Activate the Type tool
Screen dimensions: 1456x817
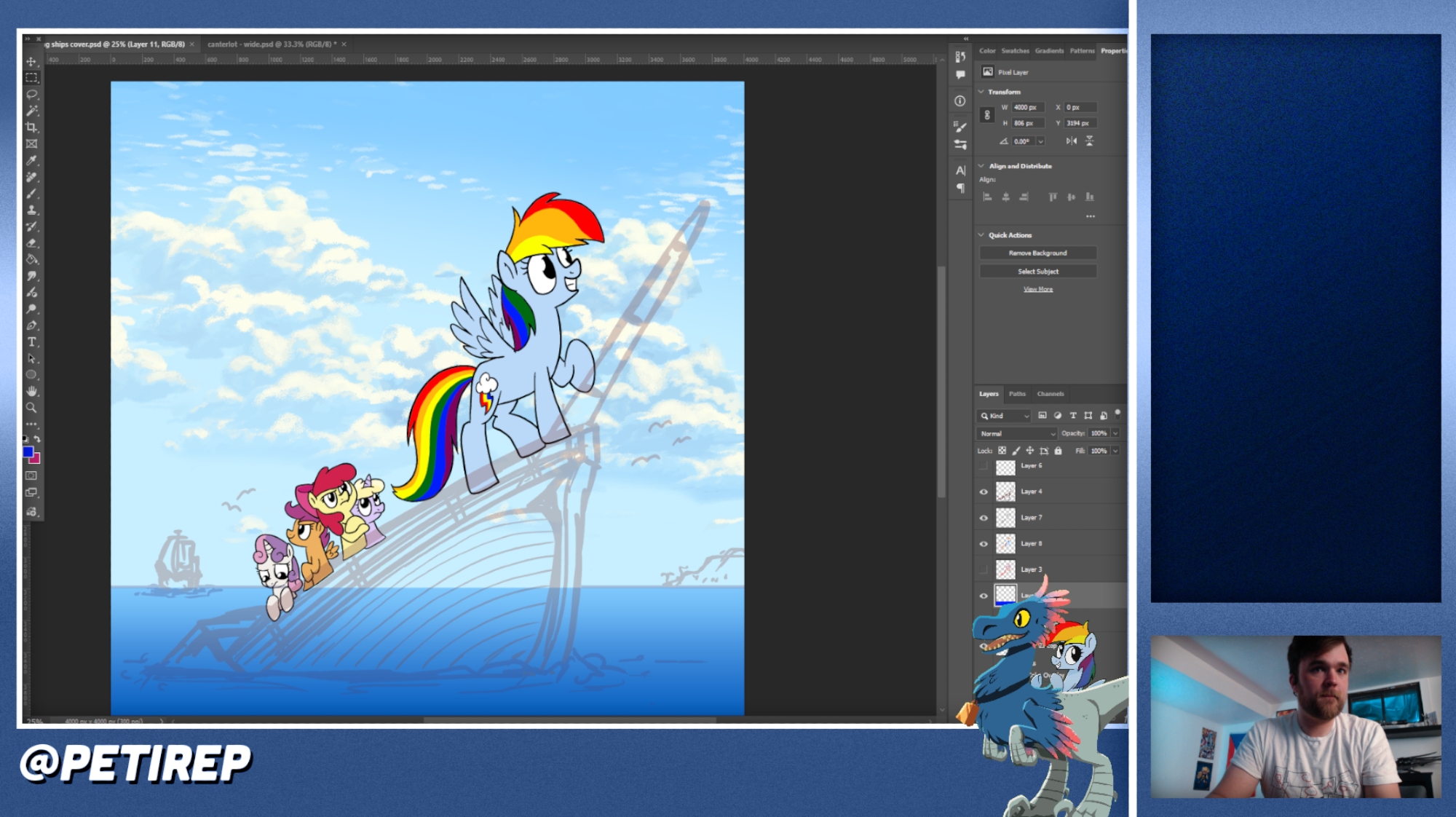click(x=31, y=342)
